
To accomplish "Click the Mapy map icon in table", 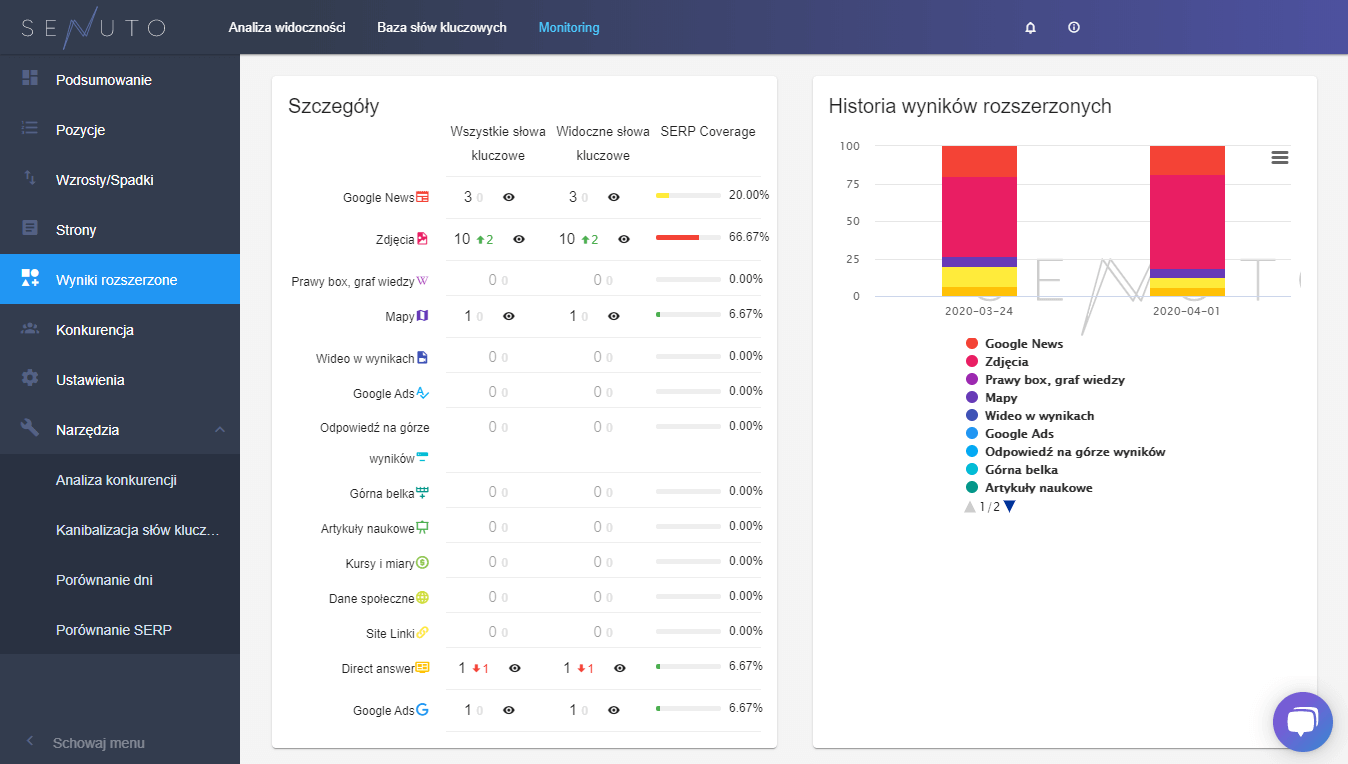I will (422, 316).
